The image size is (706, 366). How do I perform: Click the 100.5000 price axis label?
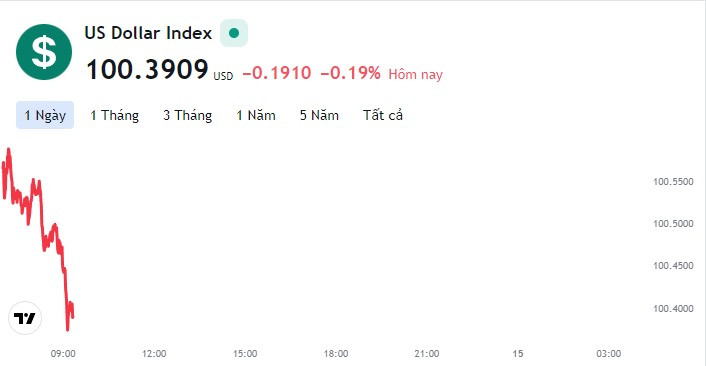673,224
